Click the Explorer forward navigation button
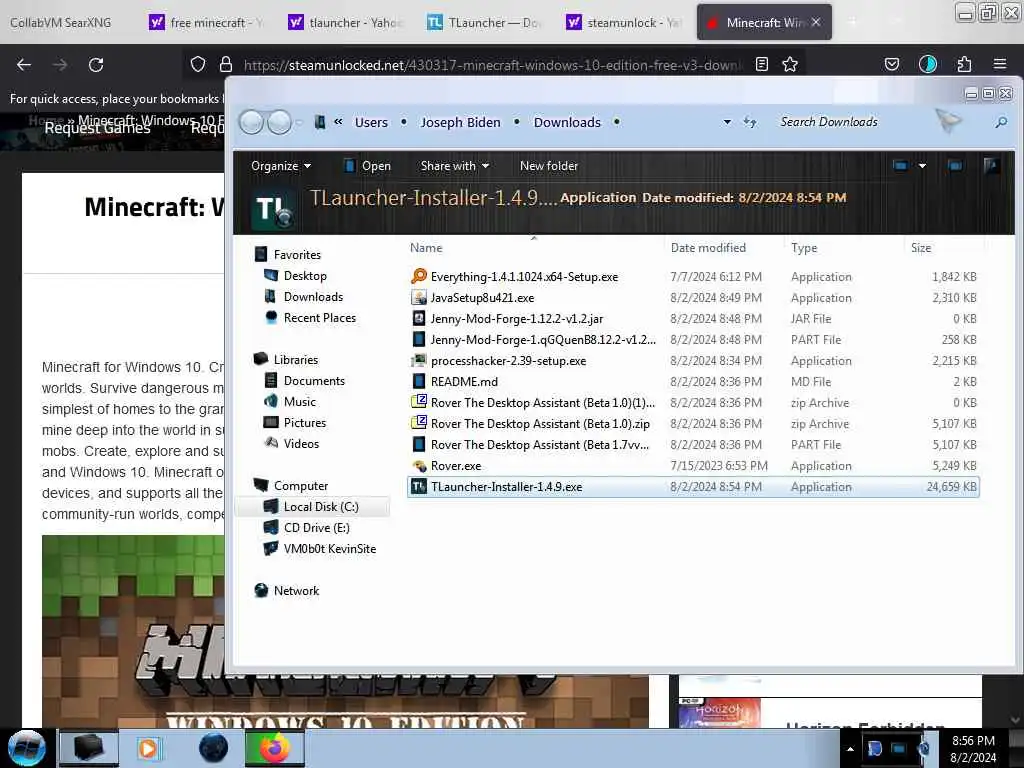 pyautogui.click(x=280, y=122)
